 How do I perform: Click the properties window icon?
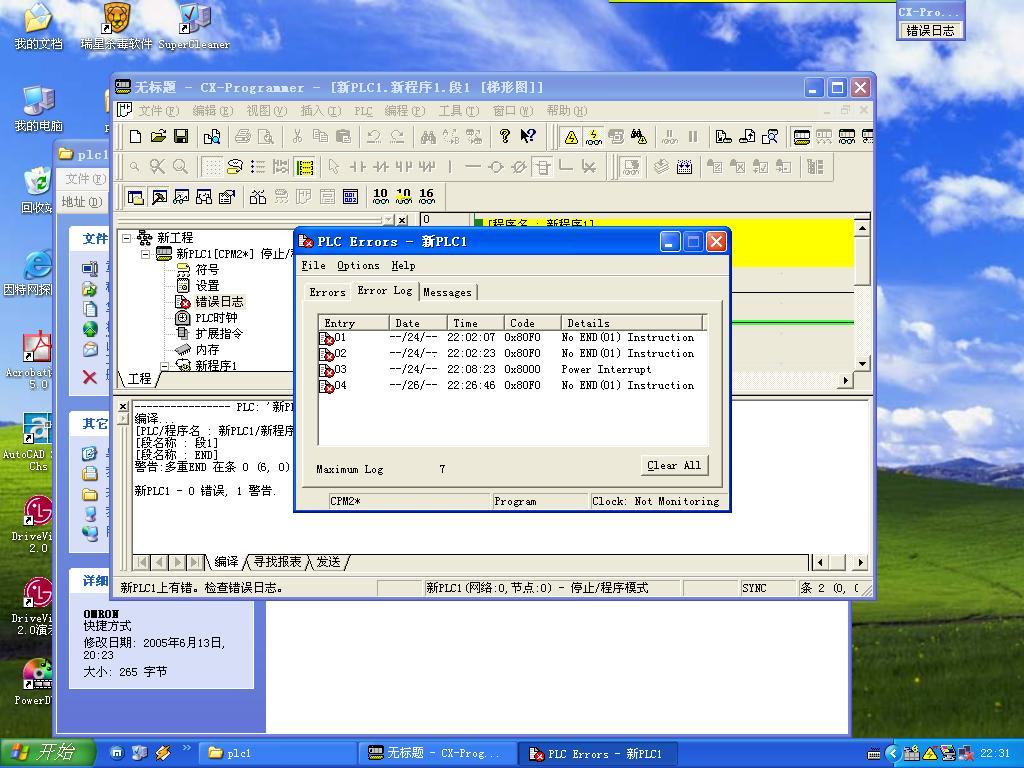(227, 197)
